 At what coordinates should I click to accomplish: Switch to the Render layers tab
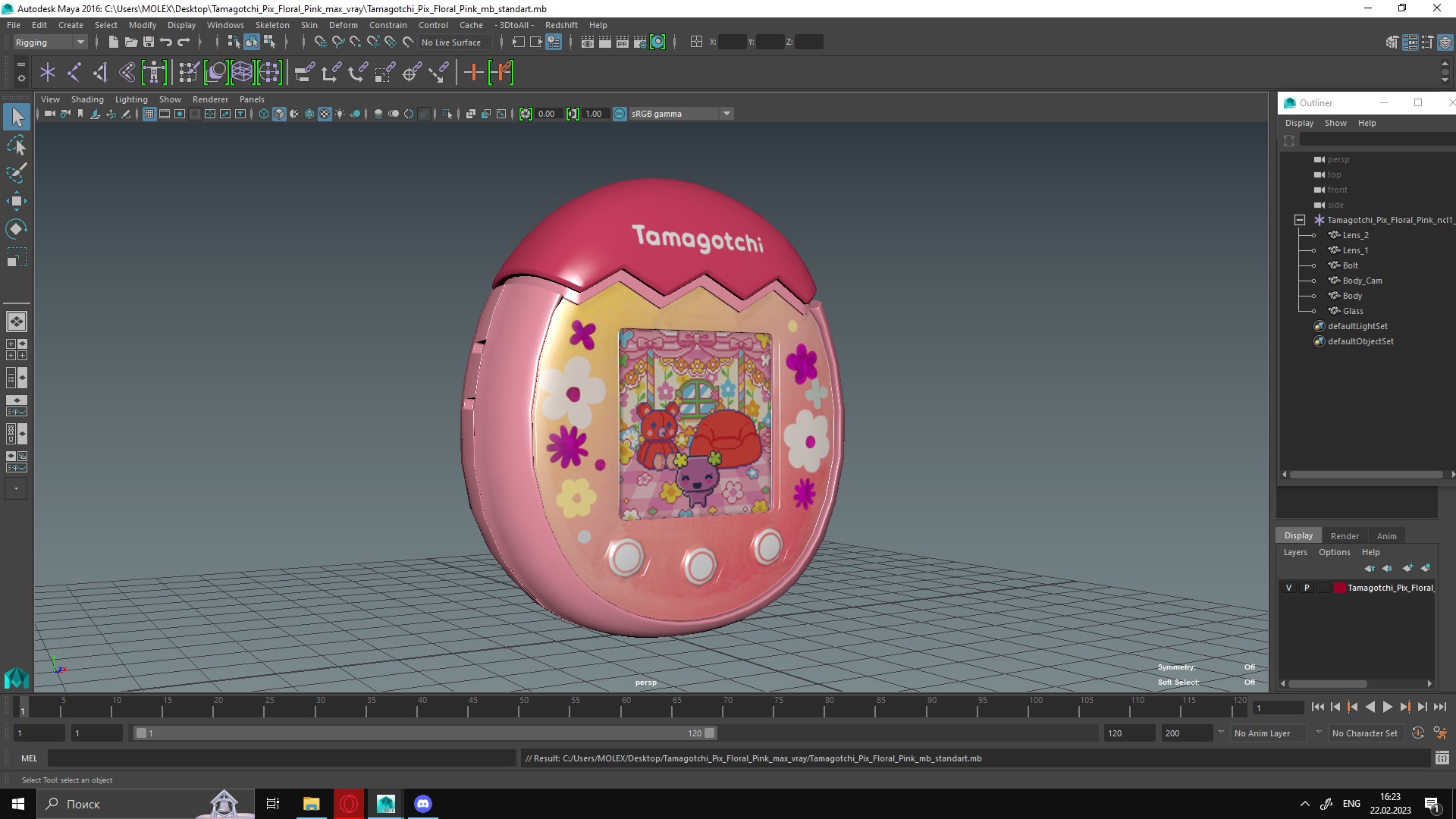click(x=1345, y=536)
